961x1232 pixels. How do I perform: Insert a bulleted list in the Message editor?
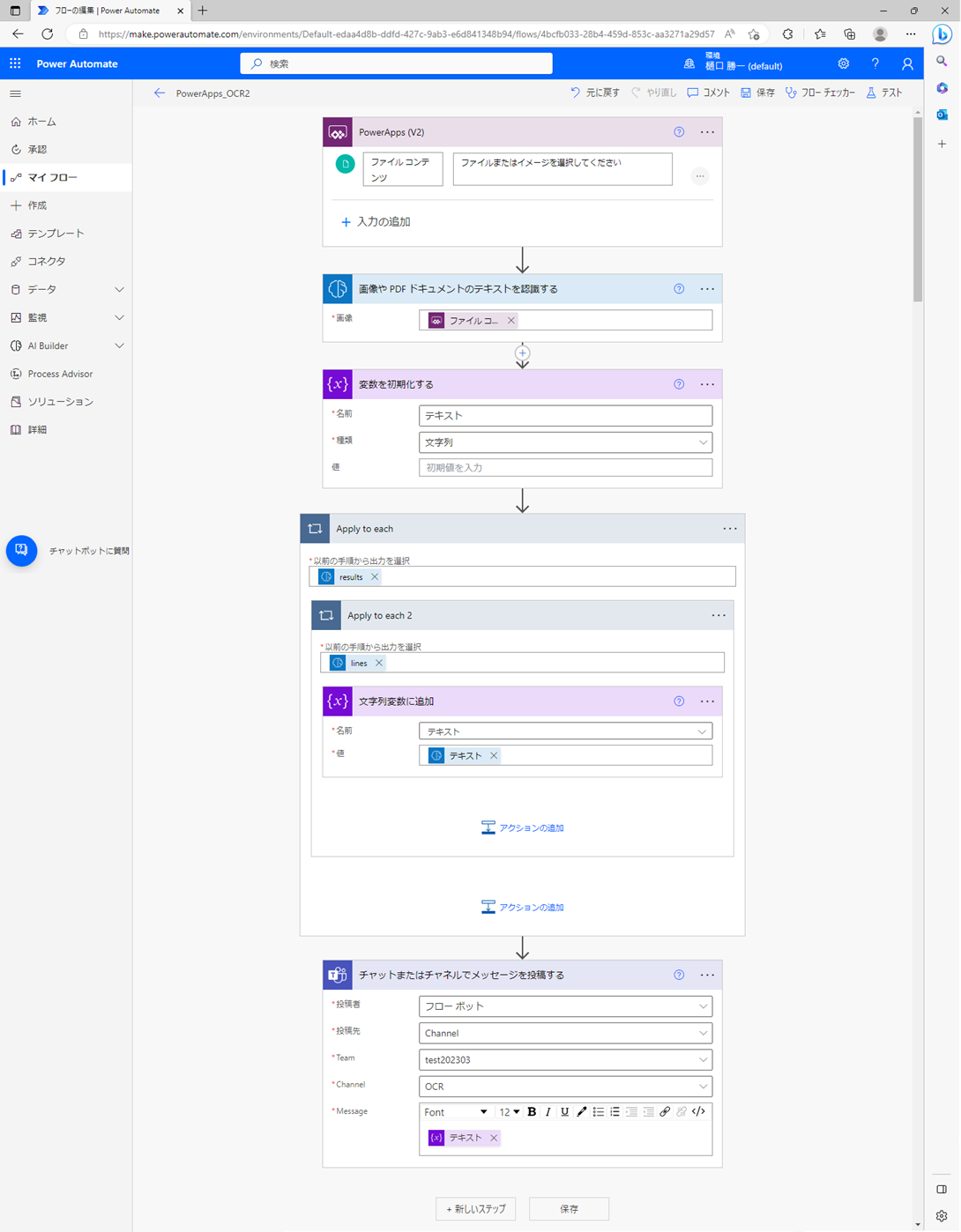[x=599, y=1112]
